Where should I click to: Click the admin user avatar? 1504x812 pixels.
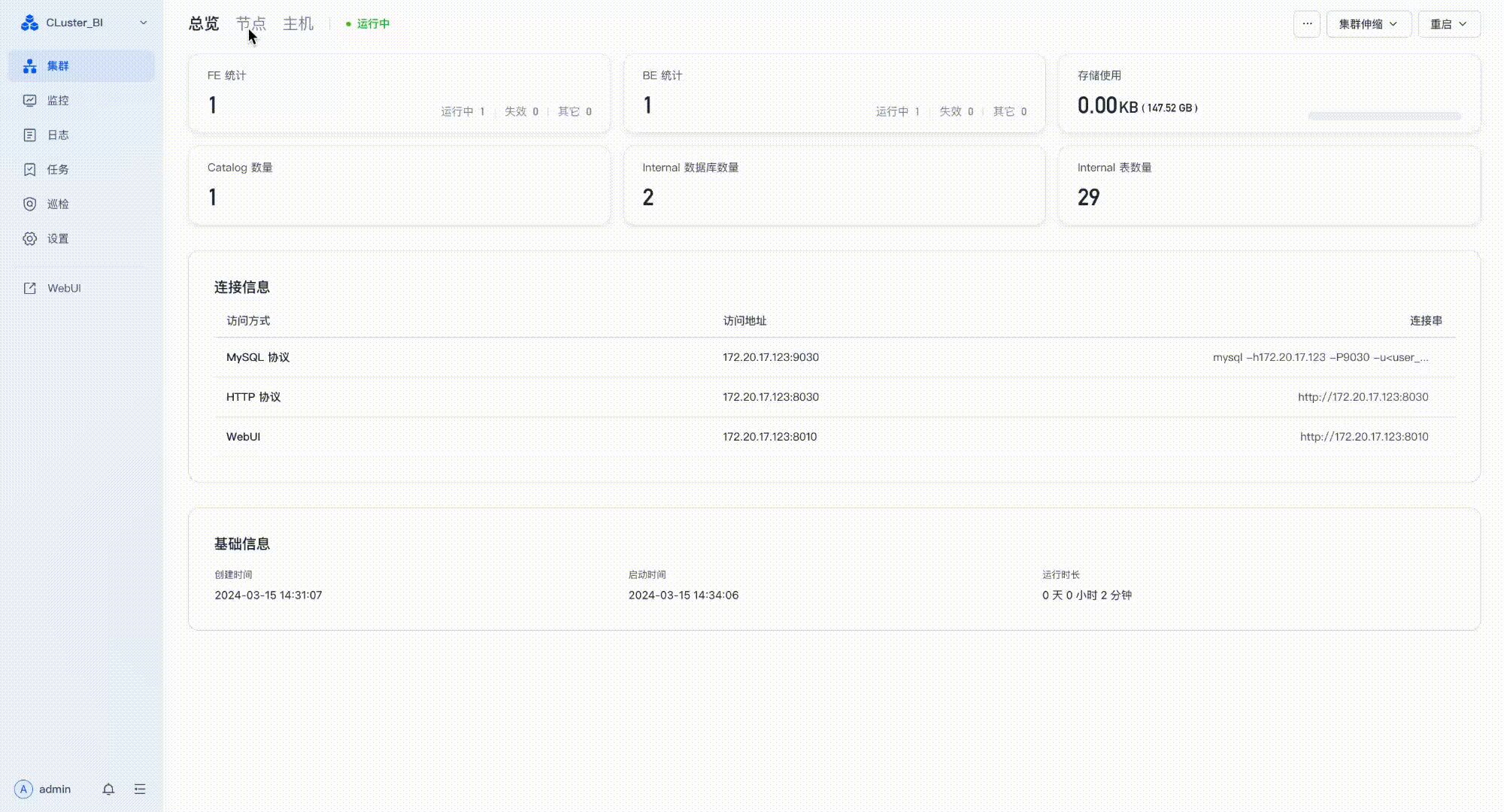pyautogui.click(x=23, y=789)
